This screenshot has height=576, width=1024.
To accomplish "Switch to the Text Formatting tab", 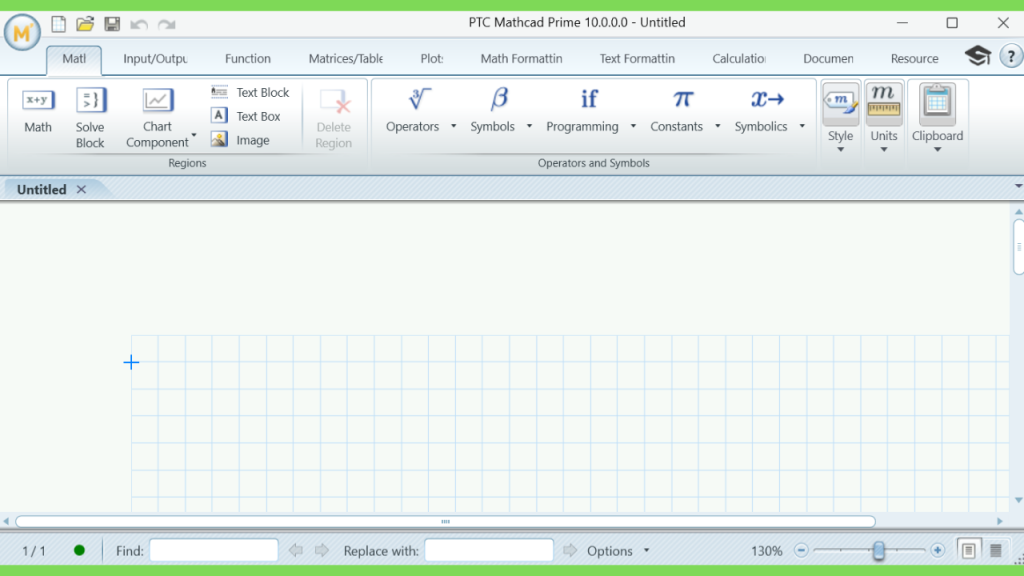I will (637, 59).
